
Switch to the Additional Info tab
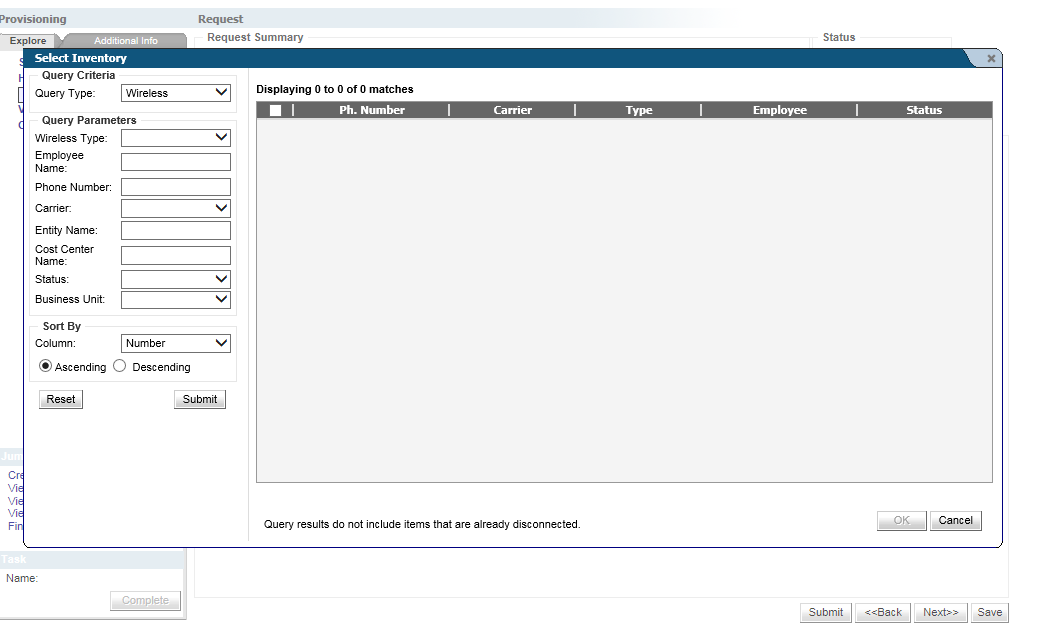tap(125, 41)
